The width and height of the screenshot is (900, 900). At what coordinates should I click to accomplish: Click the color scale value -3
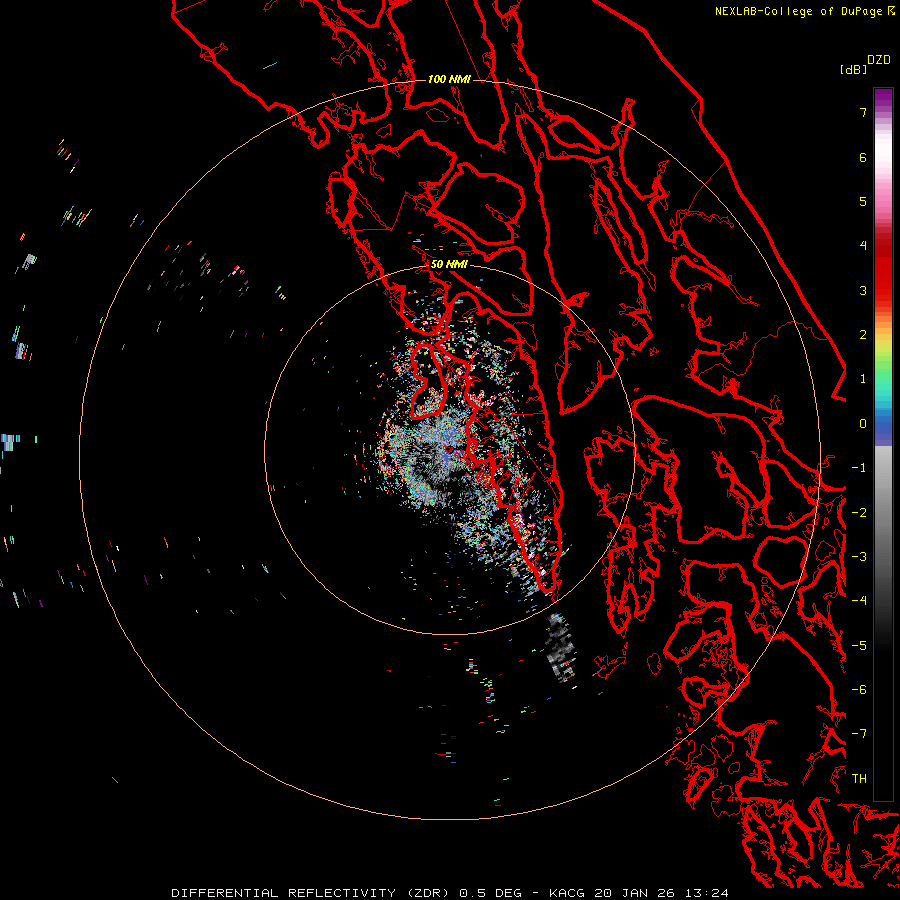[x=859, y=557]
